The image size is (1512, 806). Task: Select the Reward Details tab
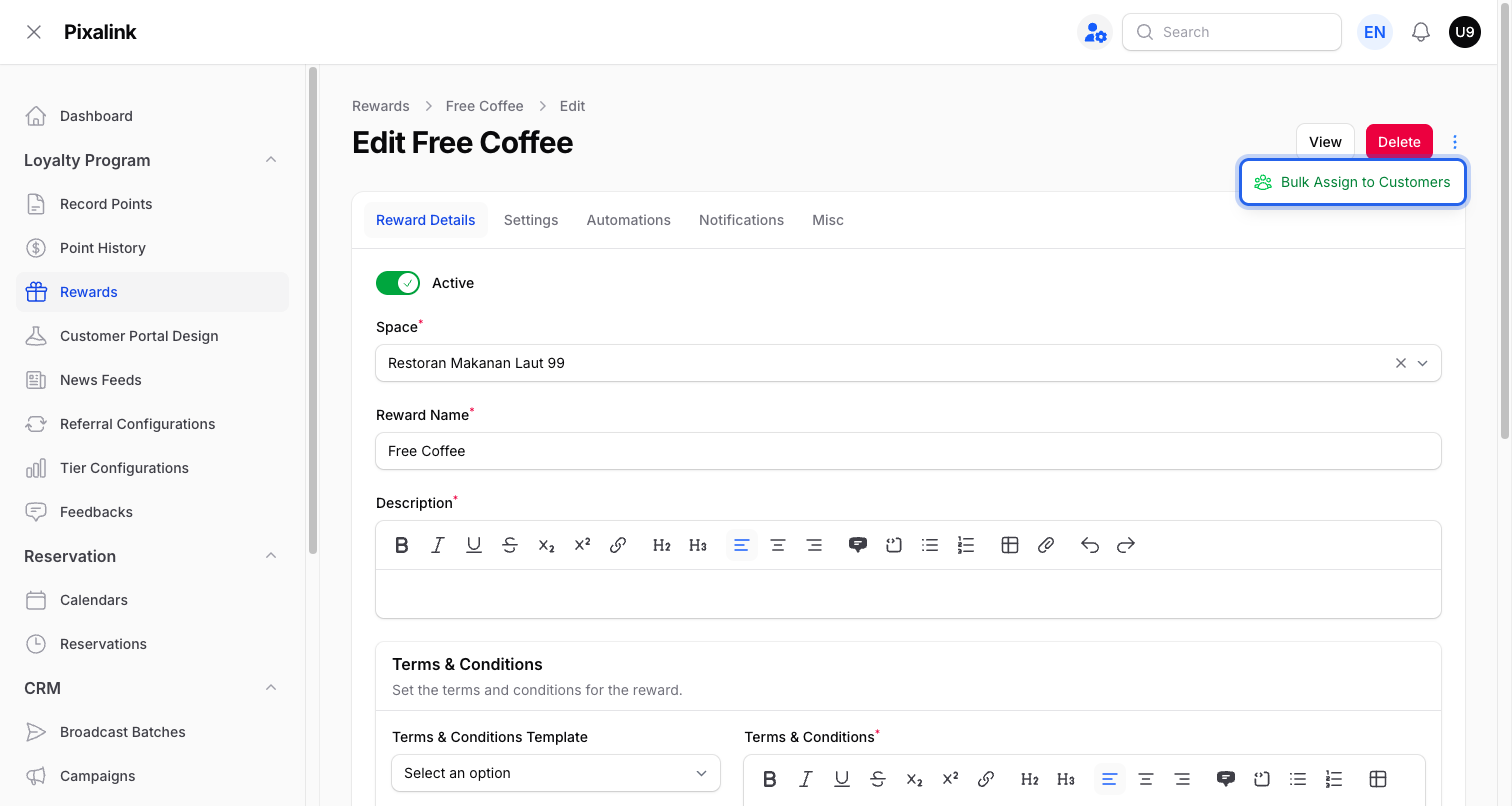pos(426,220)
